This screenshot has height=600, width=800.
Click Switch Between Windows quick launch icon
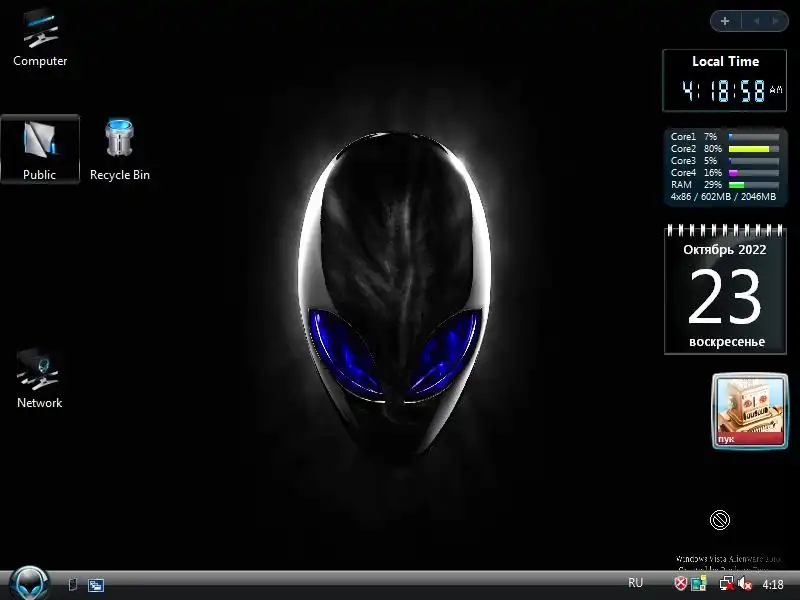[x=96, y=585]
